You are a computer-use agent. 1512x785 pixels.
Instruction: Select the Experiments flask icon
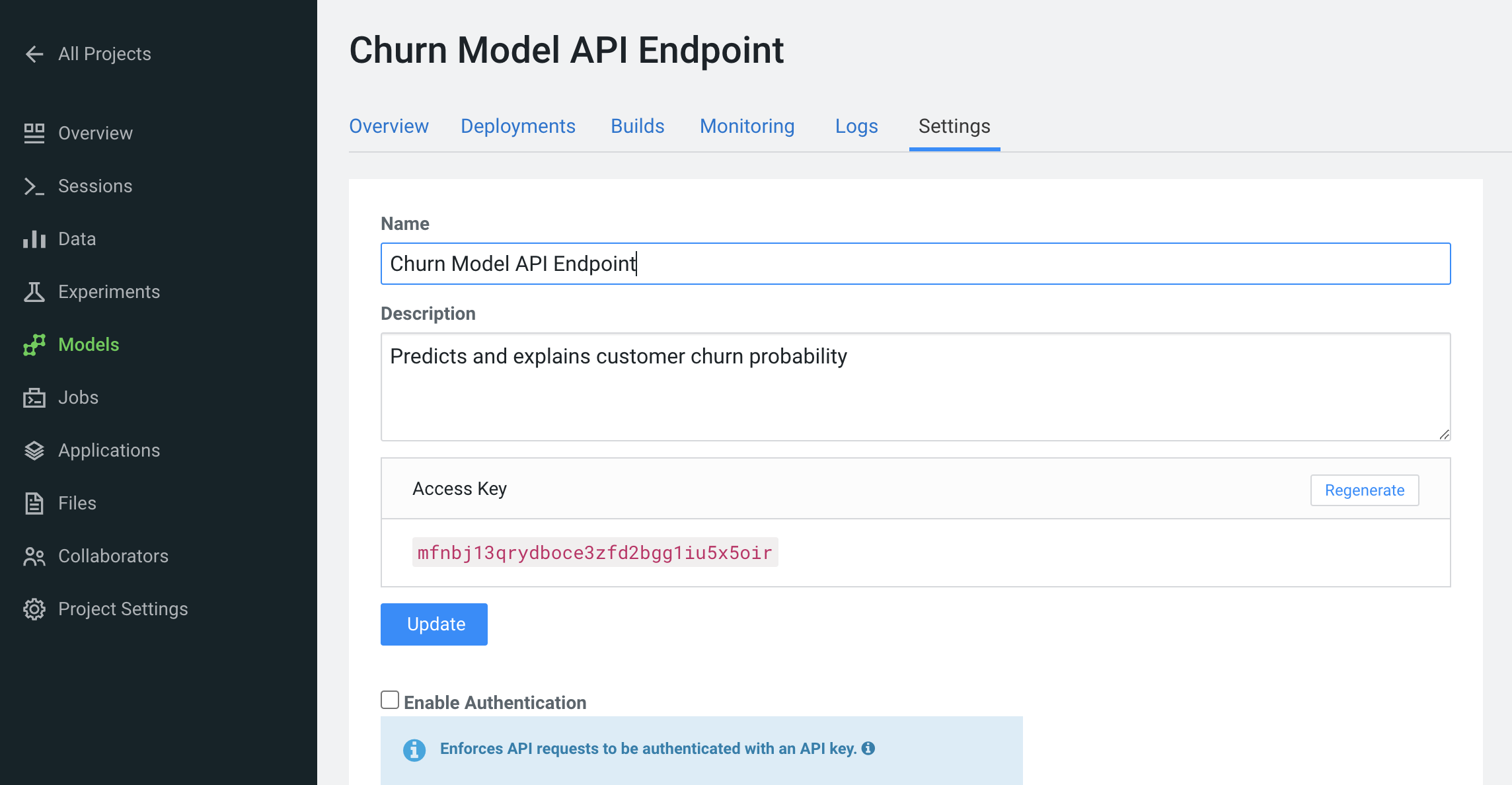34,292
